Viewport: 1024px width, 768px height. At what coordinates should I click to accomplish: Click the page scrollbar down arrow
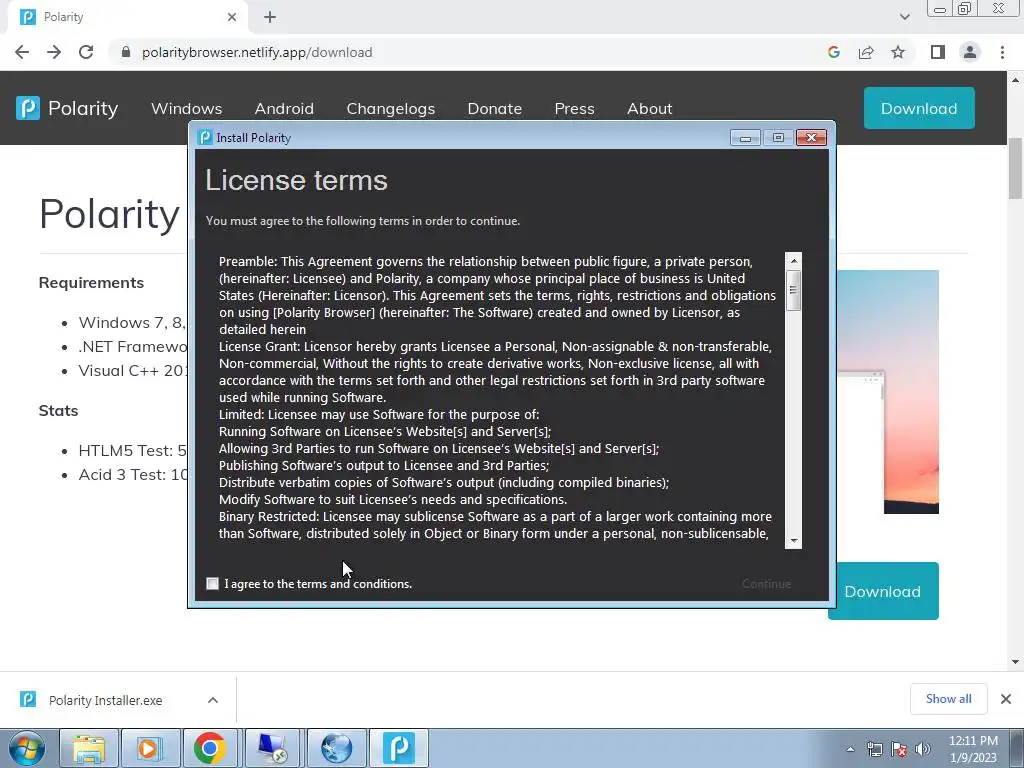(1016, 662)
